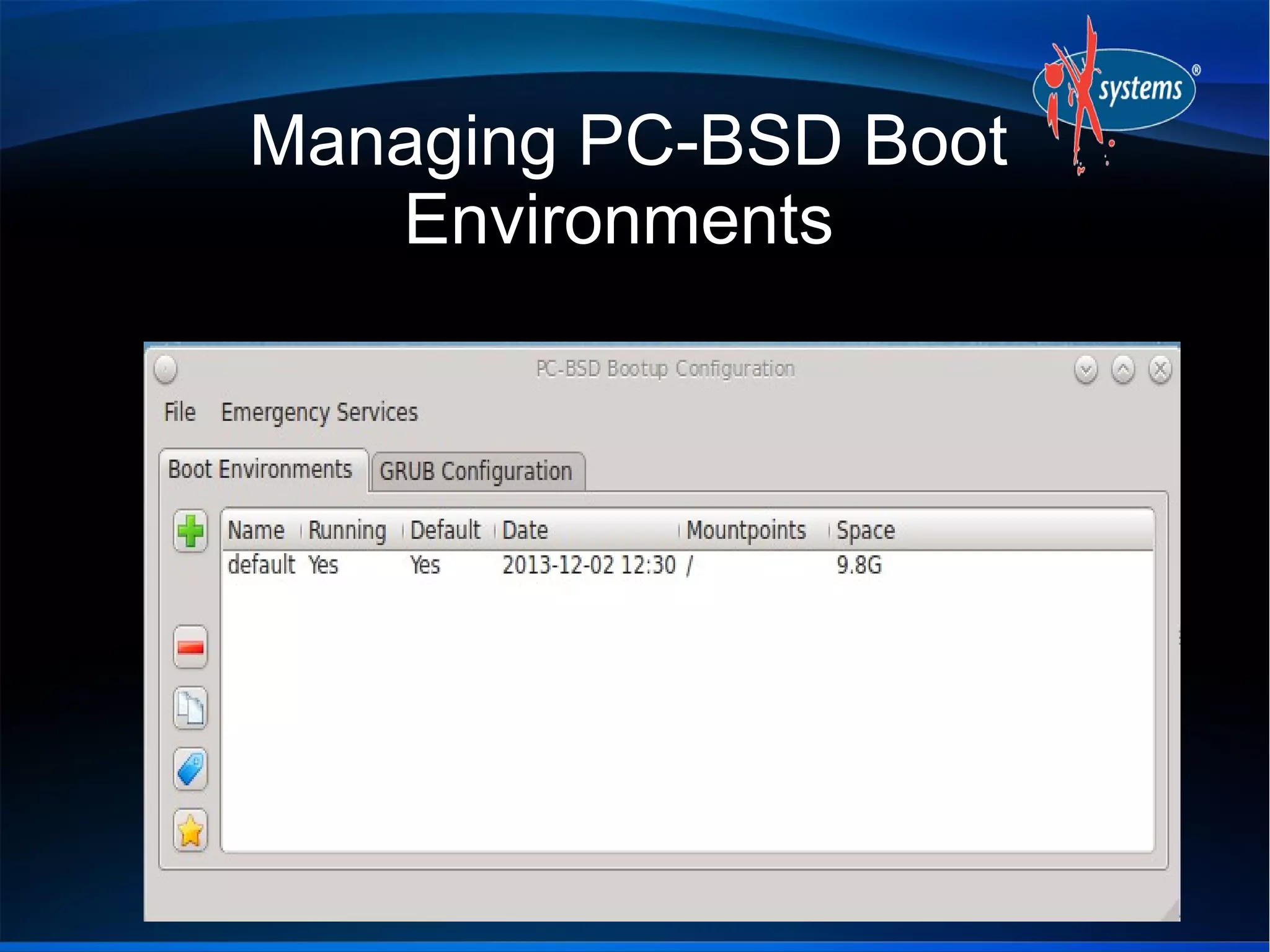Image resolution: width=1270 pixels, height=952 pixels.
Task: Maximize the PC-BSD Bootup Configuration window
Action: [x=1123, y=370]
